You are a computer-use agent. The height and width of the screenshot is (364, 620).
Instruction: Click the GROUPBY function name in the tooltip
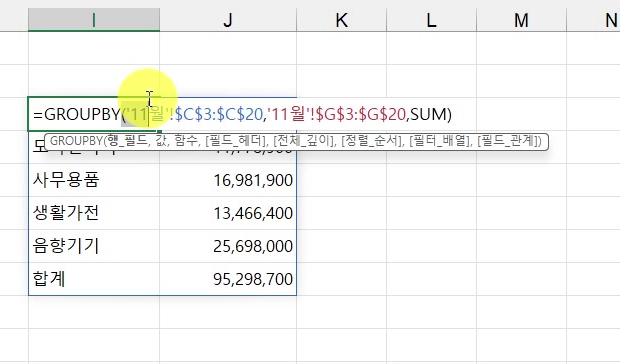(76, 141)
